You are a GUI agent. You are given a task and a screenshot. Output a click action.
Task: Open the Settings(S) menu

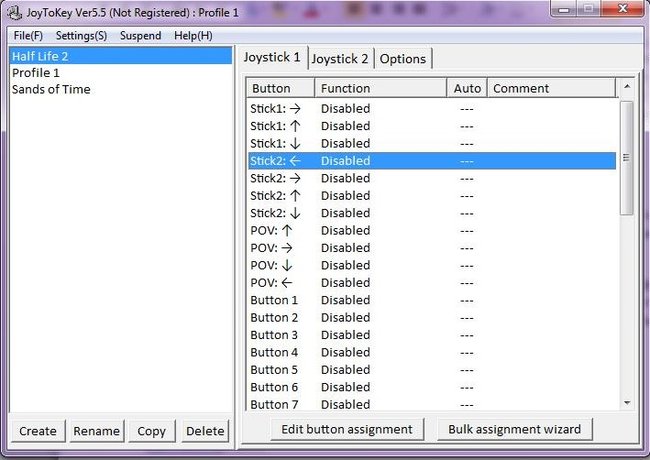81,36
